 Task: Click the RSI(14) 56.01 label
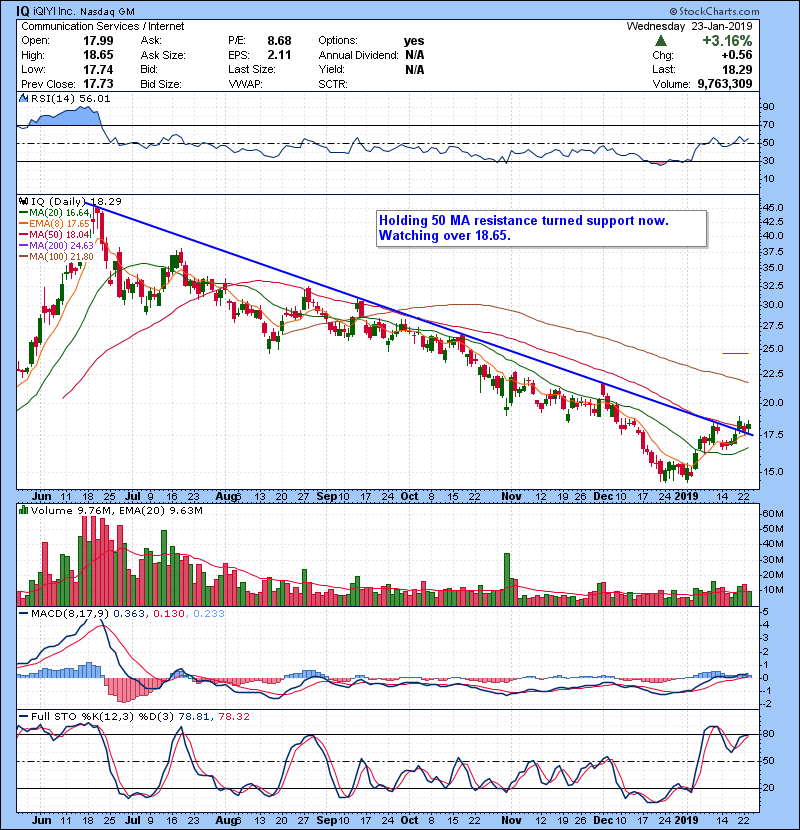click(x=70, y=98)
